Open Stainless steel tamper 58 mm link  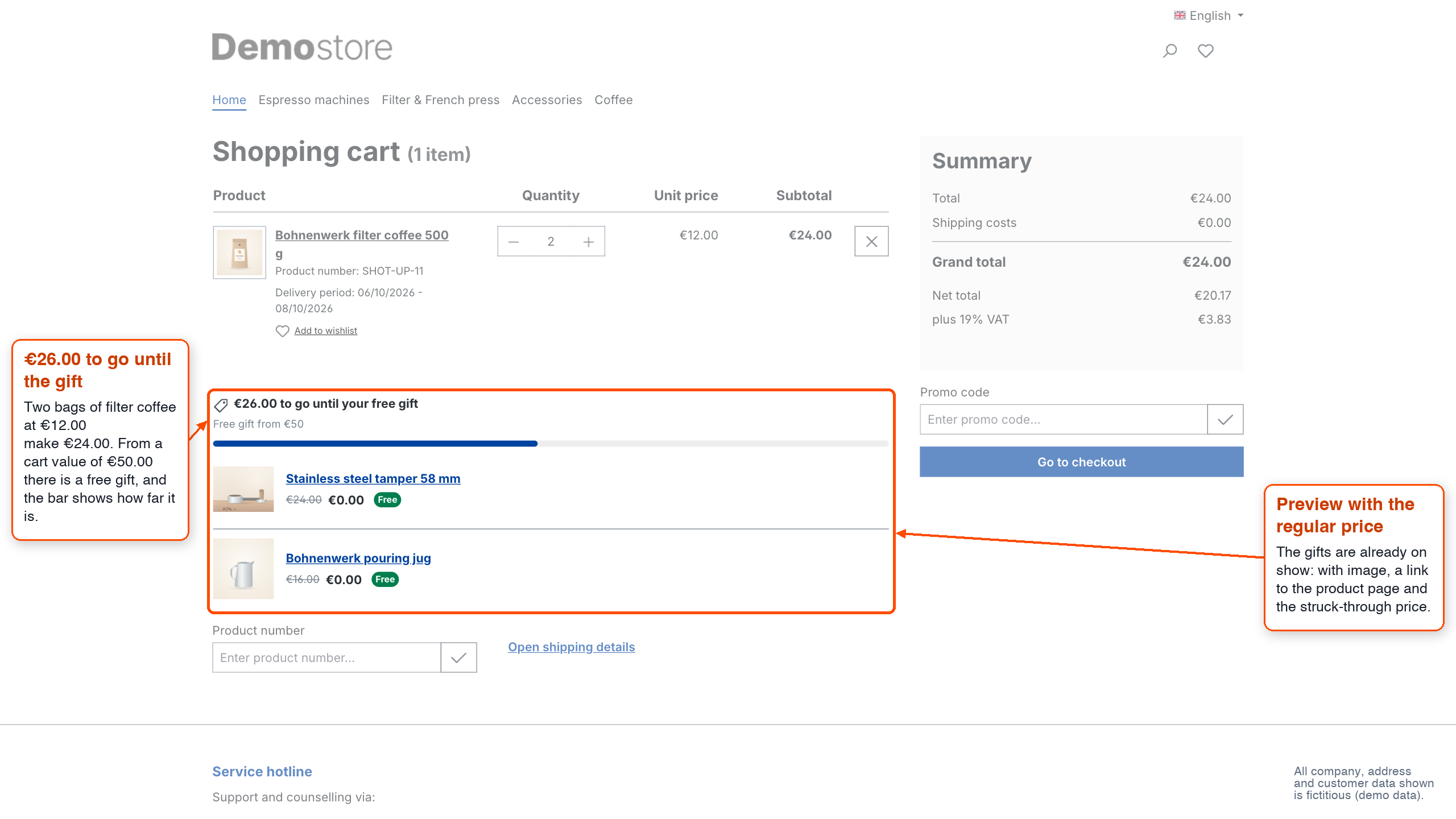point(373,479)
